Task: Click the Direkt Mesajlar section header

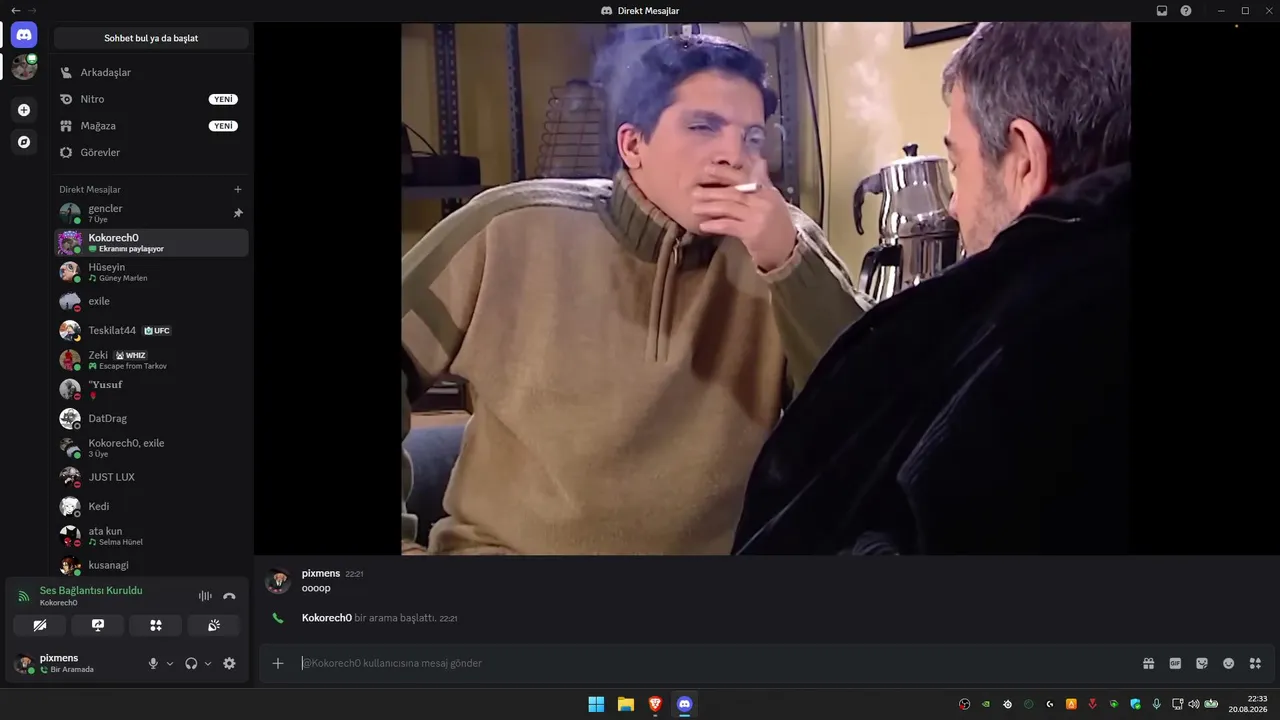Action: (x=90, y=189)
